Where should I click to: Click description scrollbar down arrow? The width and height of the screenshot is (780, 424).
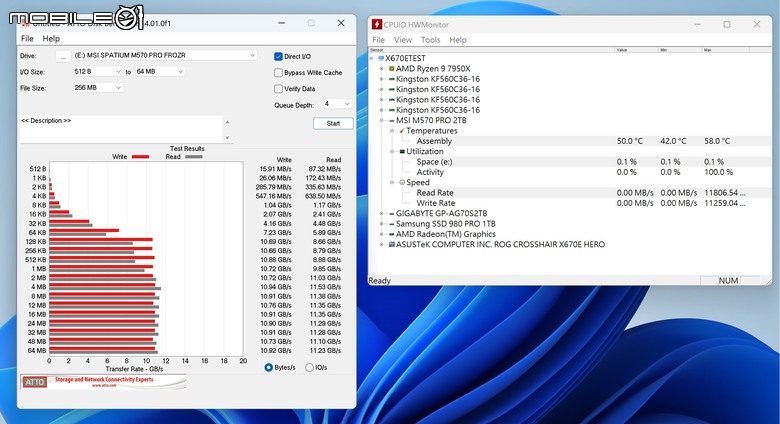click(227, 137)
